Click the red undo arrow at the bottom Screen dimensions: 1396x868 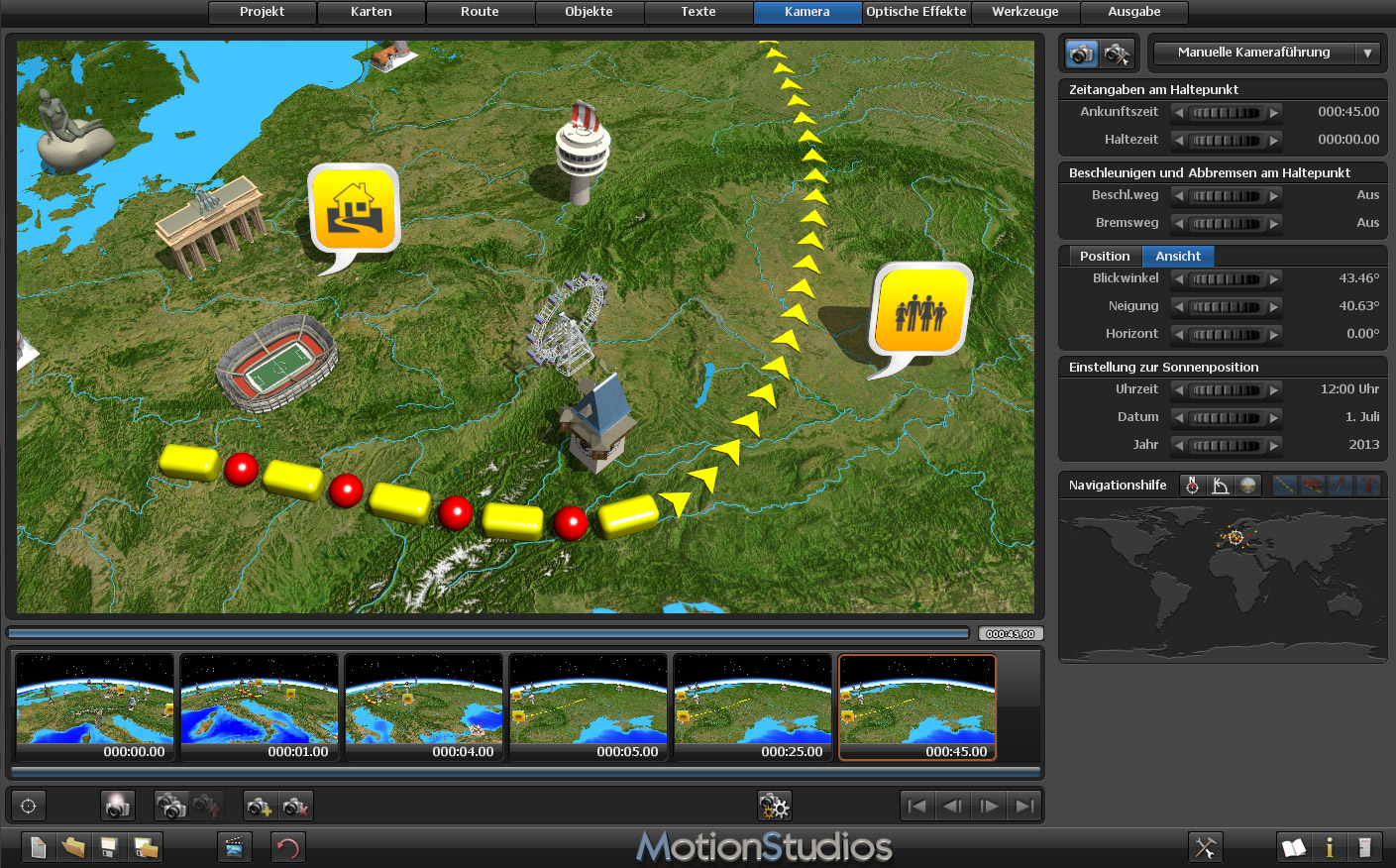(287, 847)
